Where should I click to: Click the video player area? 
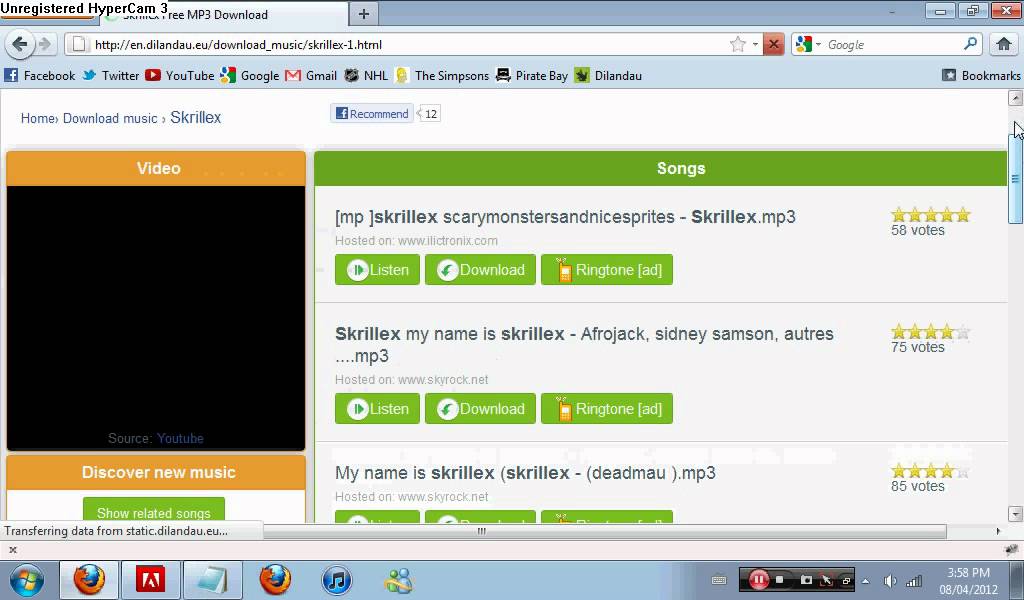(x=156, y=307)
